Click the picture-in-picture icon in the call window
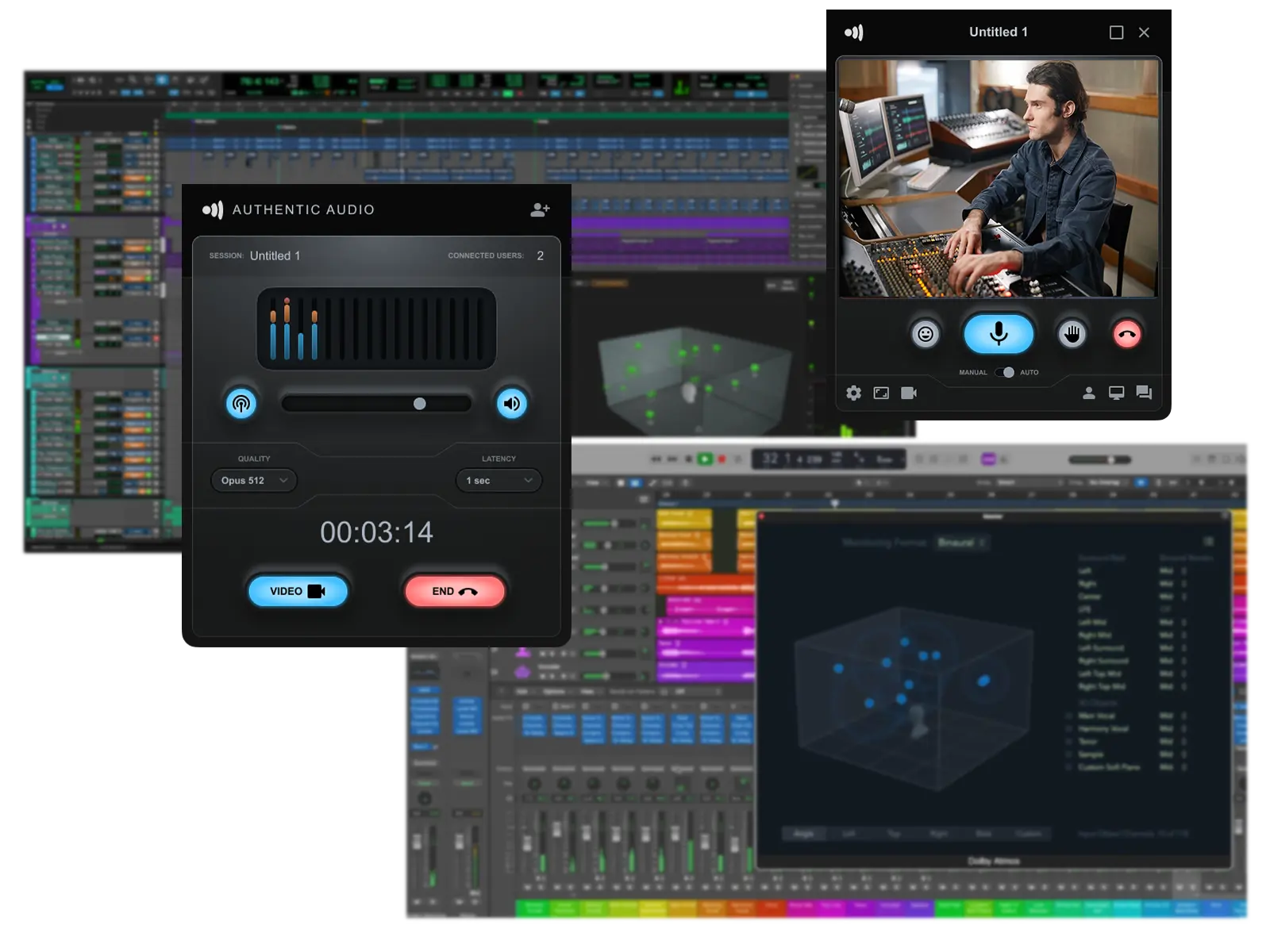1270x952 pixels. (881, 392)
